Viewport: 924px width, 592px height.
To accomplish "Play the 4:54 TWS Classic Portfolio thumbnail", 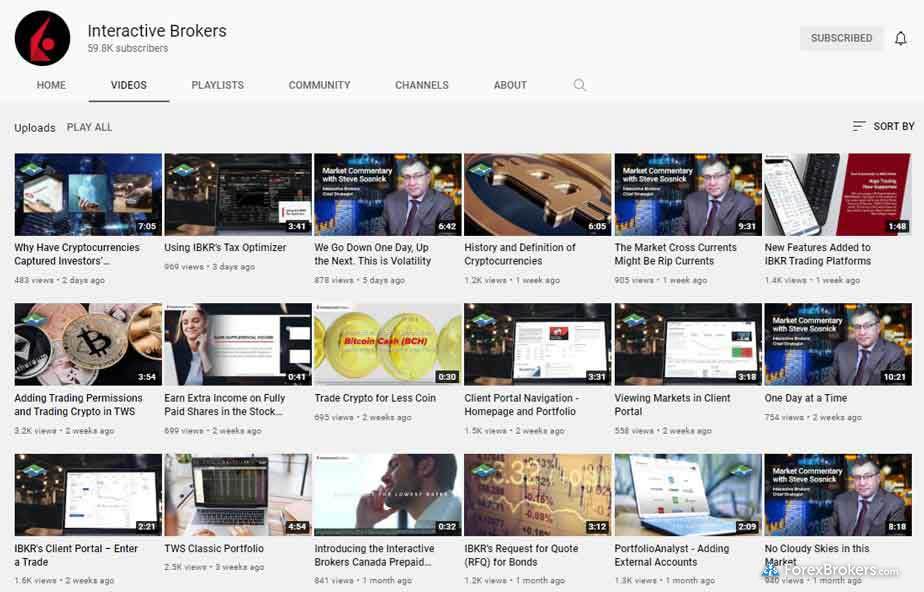I will tap(238, 495).
